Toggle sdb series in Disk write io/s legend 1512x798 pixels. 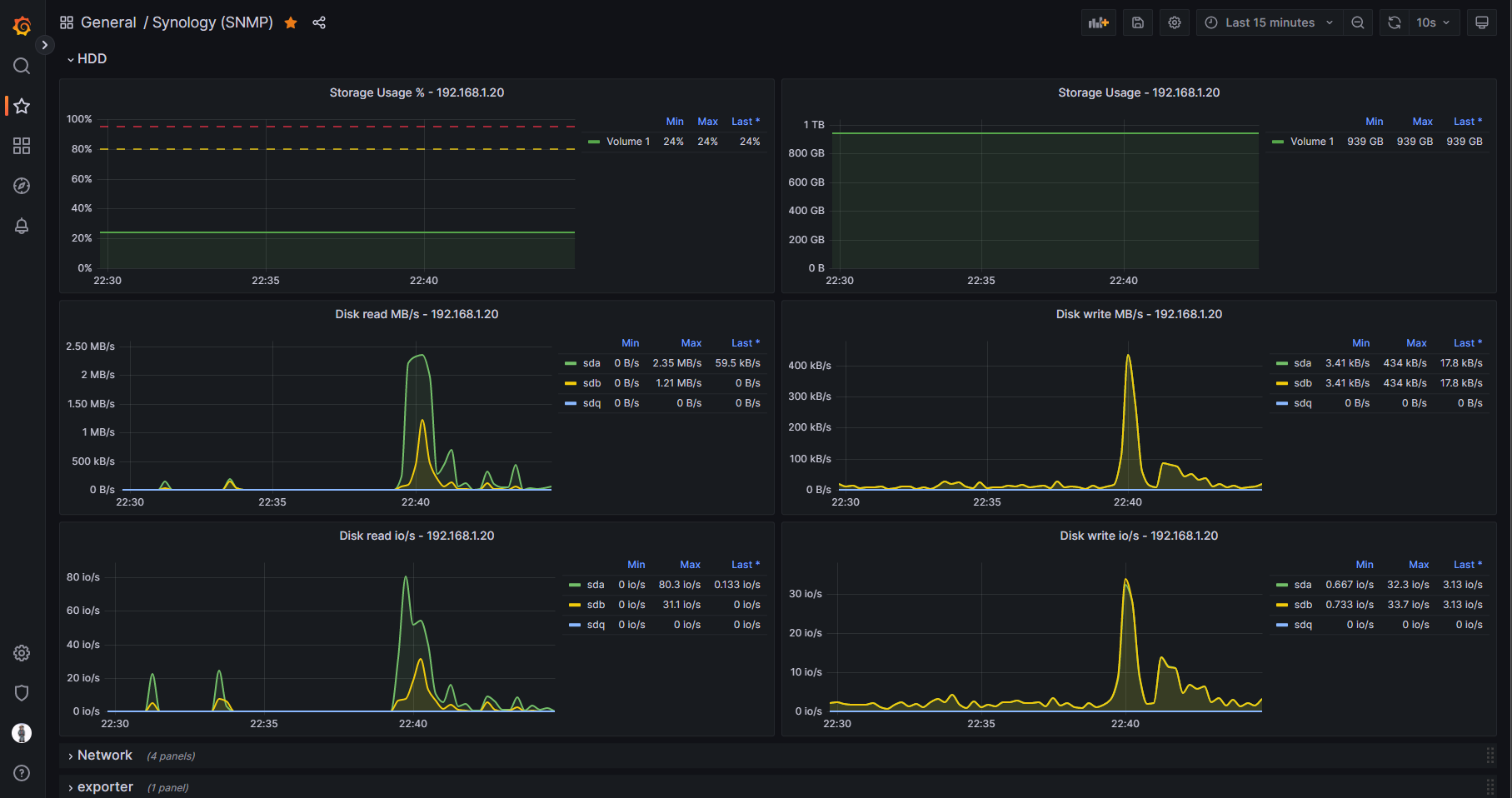(x=1303, y=605)
